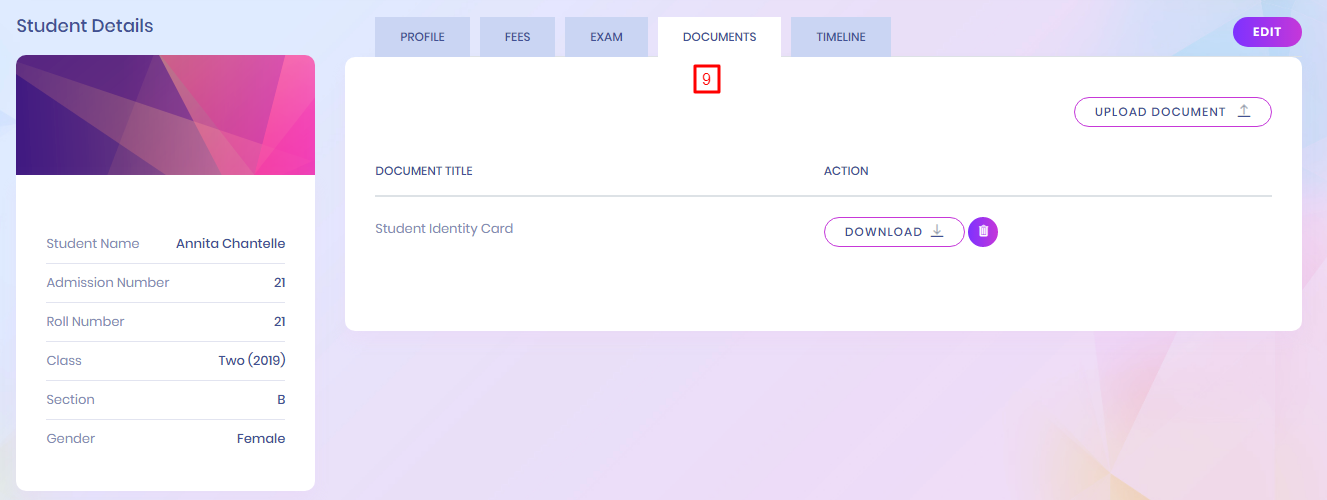Switch to the Fees tab
The image size is (1327, 500).
tap(518, 37)
